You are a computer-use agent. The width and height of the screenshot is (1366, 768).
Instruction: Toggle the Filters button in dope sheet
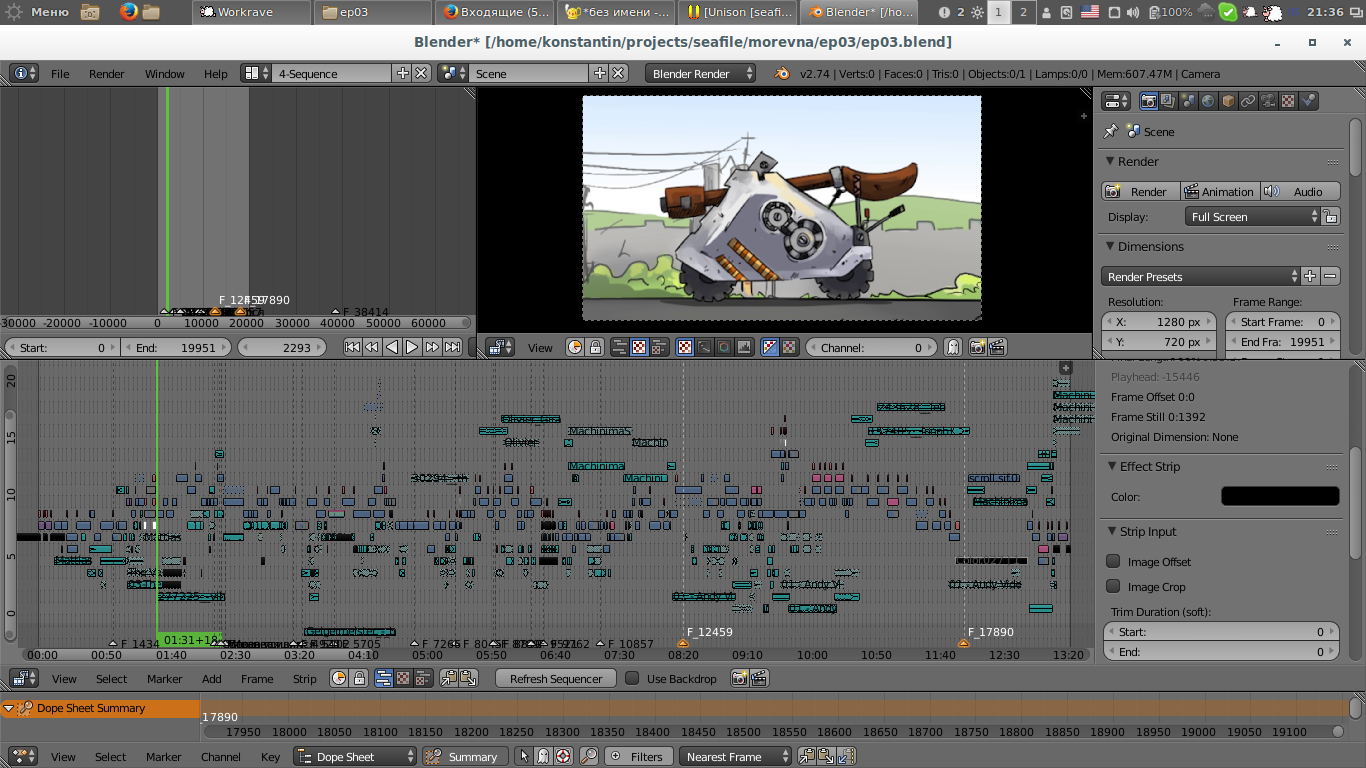pos(638,757)
